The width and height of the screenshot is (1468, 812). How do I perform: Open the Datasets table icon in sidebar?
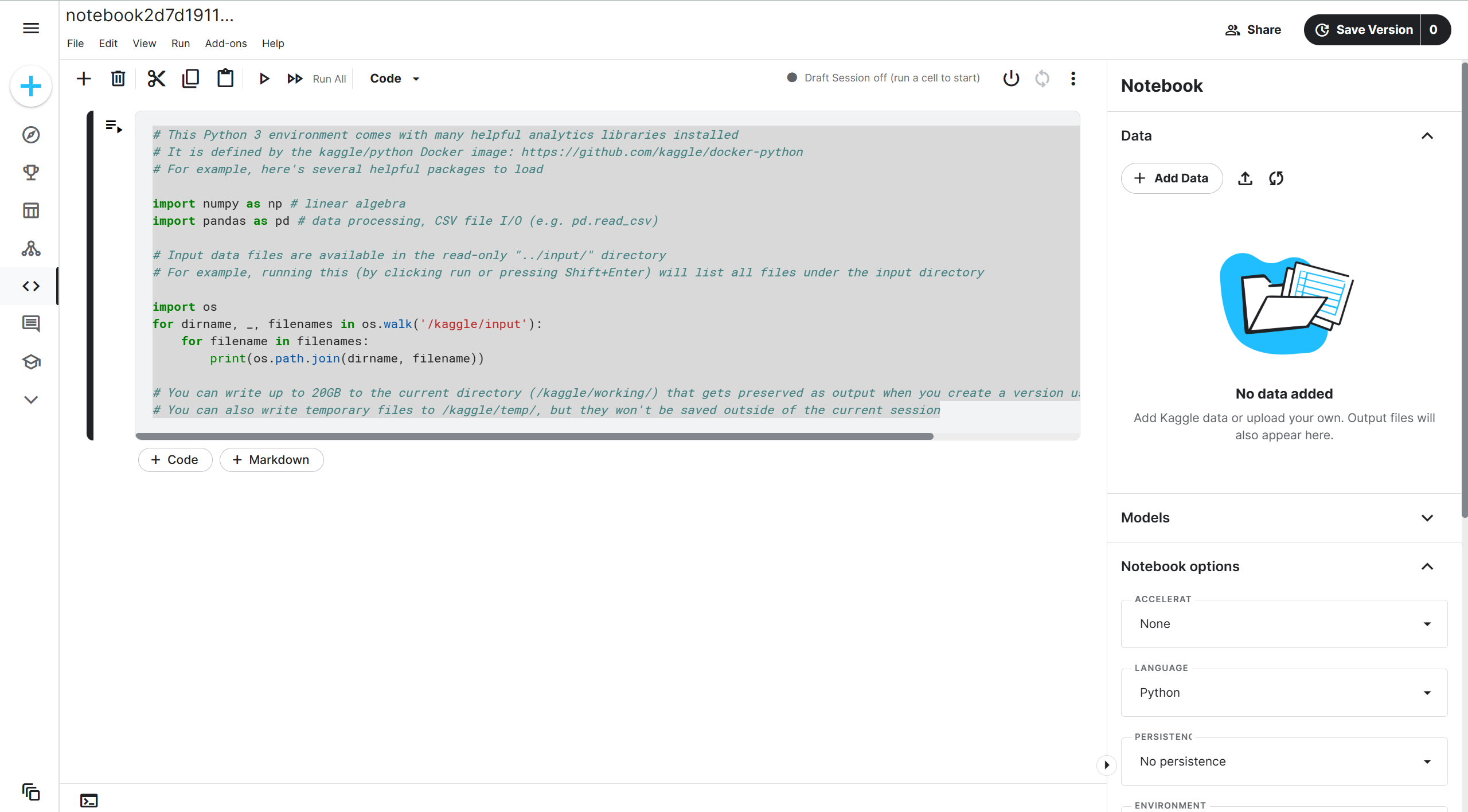coord(31,210)
